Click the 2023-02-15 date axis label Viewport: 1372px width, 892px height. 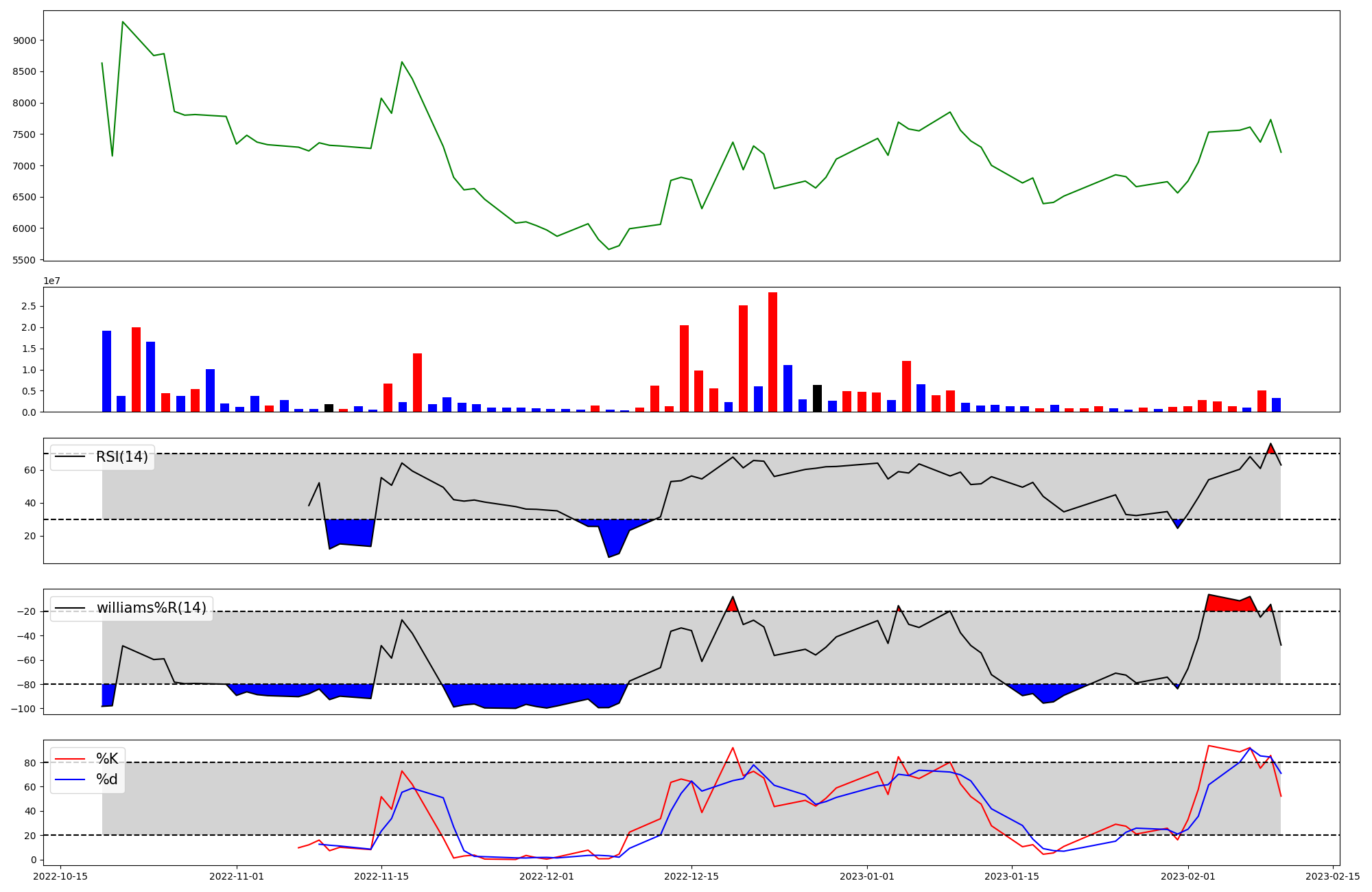(1332, 876)
